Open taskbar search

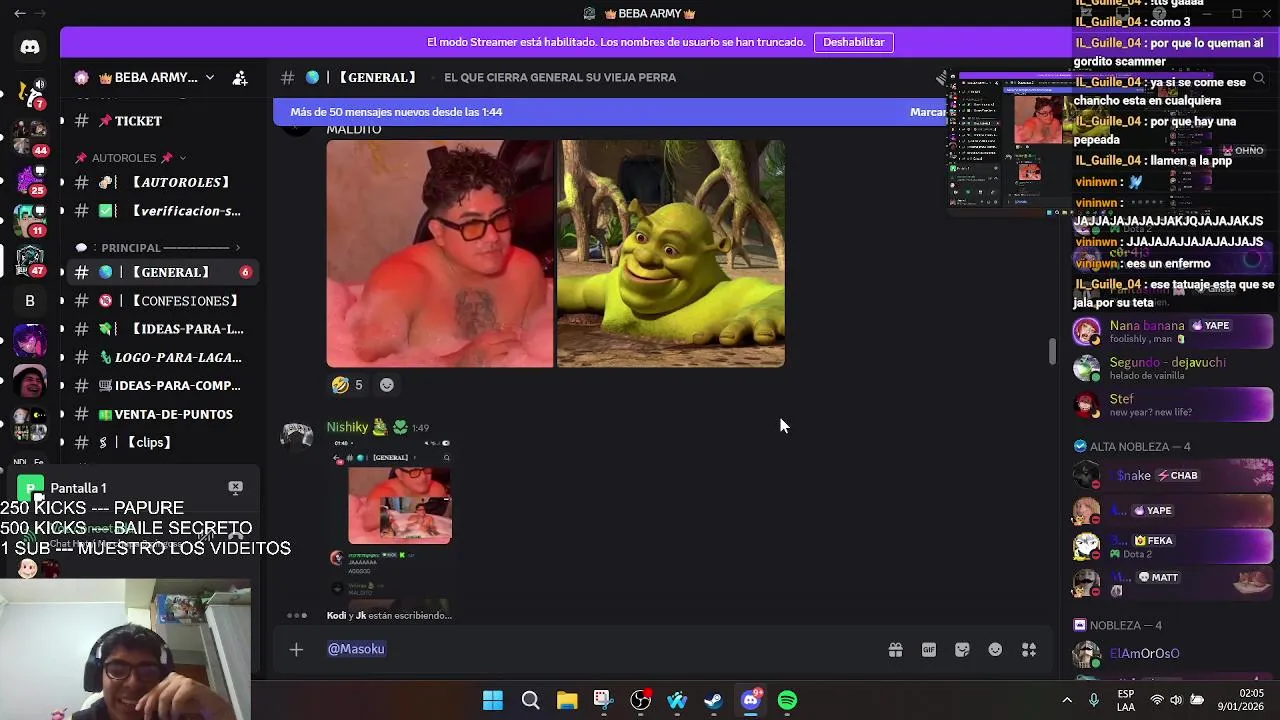[530, 701]
